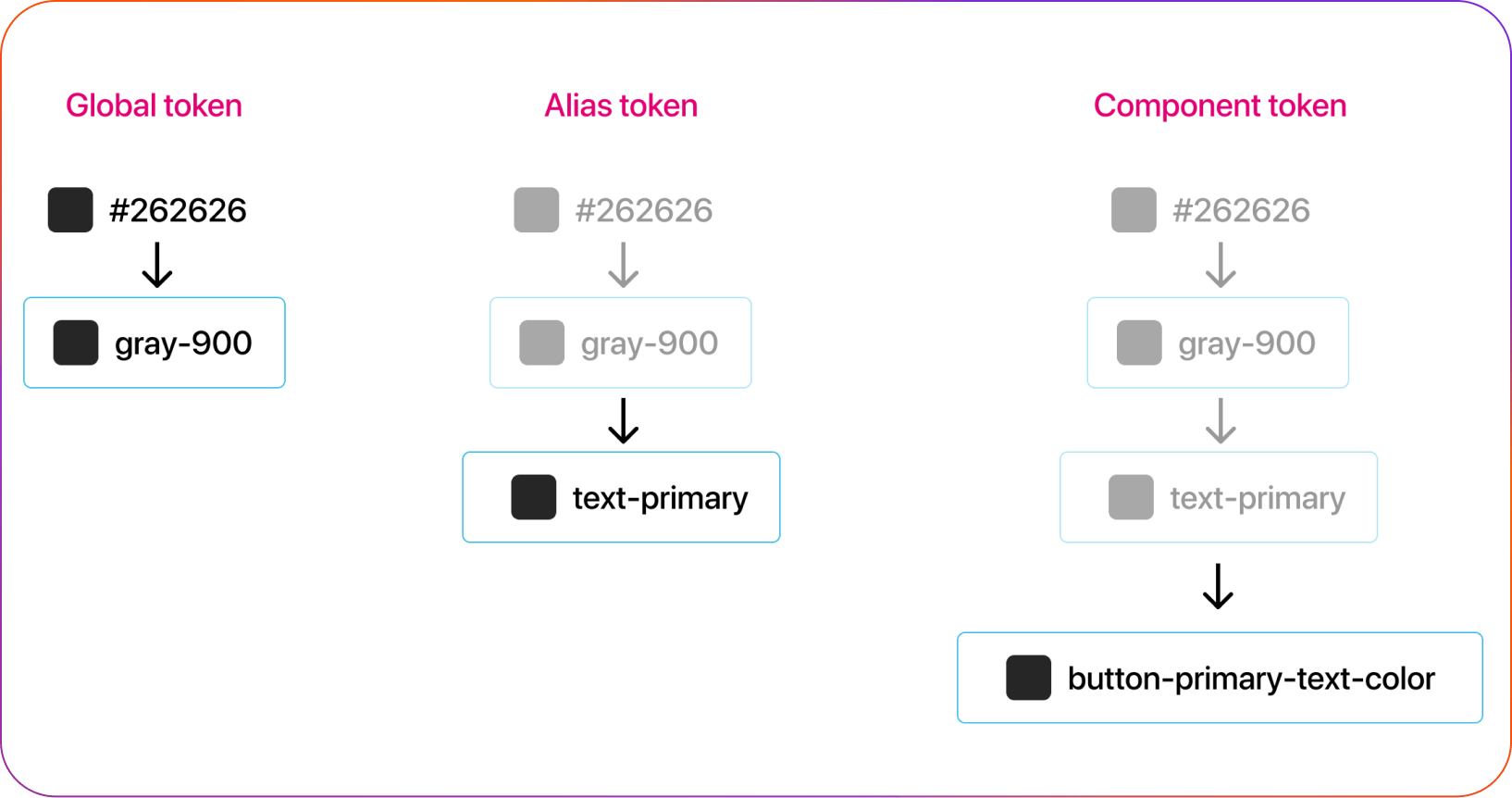Image resolution: width=1512 pixels, height=798 pixels.
Task: Click the gray arrow below Alias token's #262626
Action: 624,265
